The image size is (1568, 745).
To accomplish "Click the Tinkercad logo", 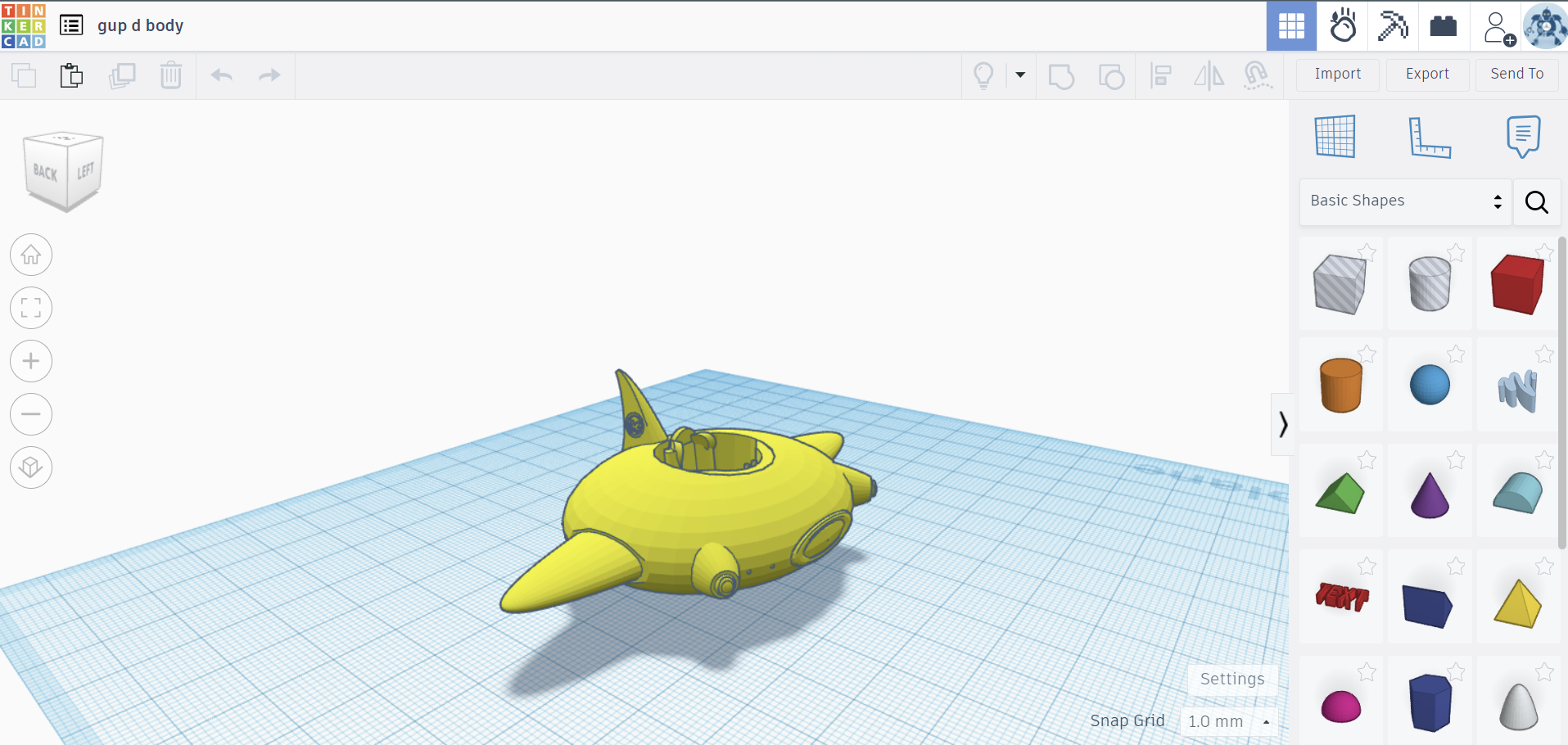I will point(24,25).
